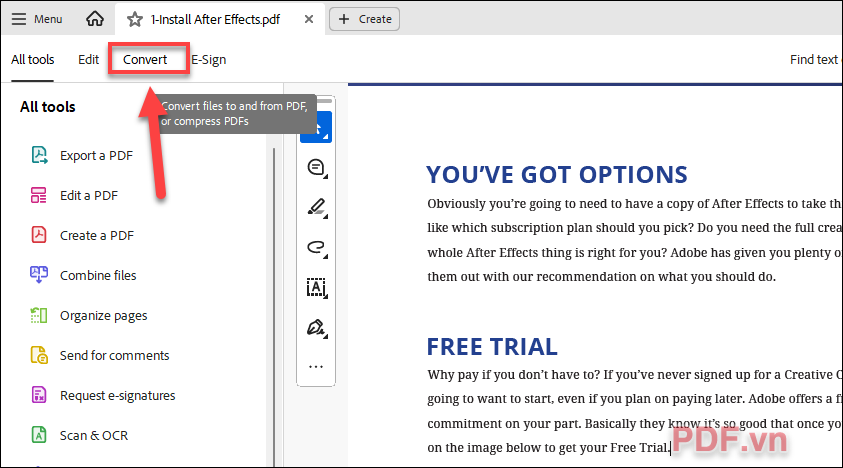
Task: Click the Send for comments icon
Action: pos(39,355)
